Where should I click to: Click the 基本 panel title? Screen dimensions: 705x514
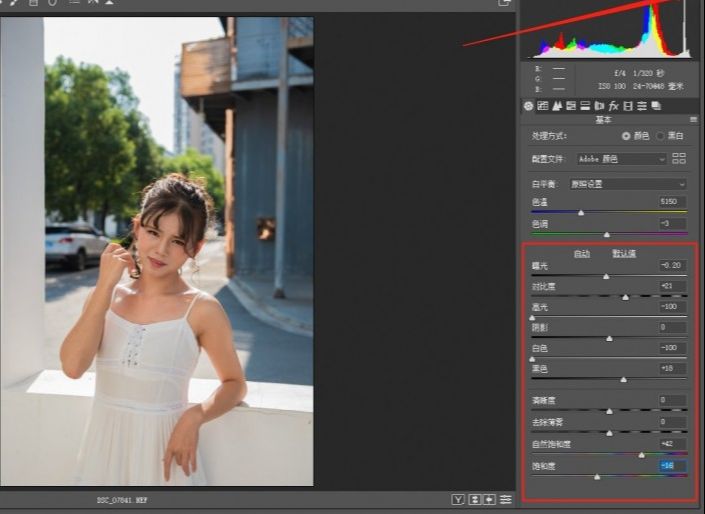tap(603, 120)
